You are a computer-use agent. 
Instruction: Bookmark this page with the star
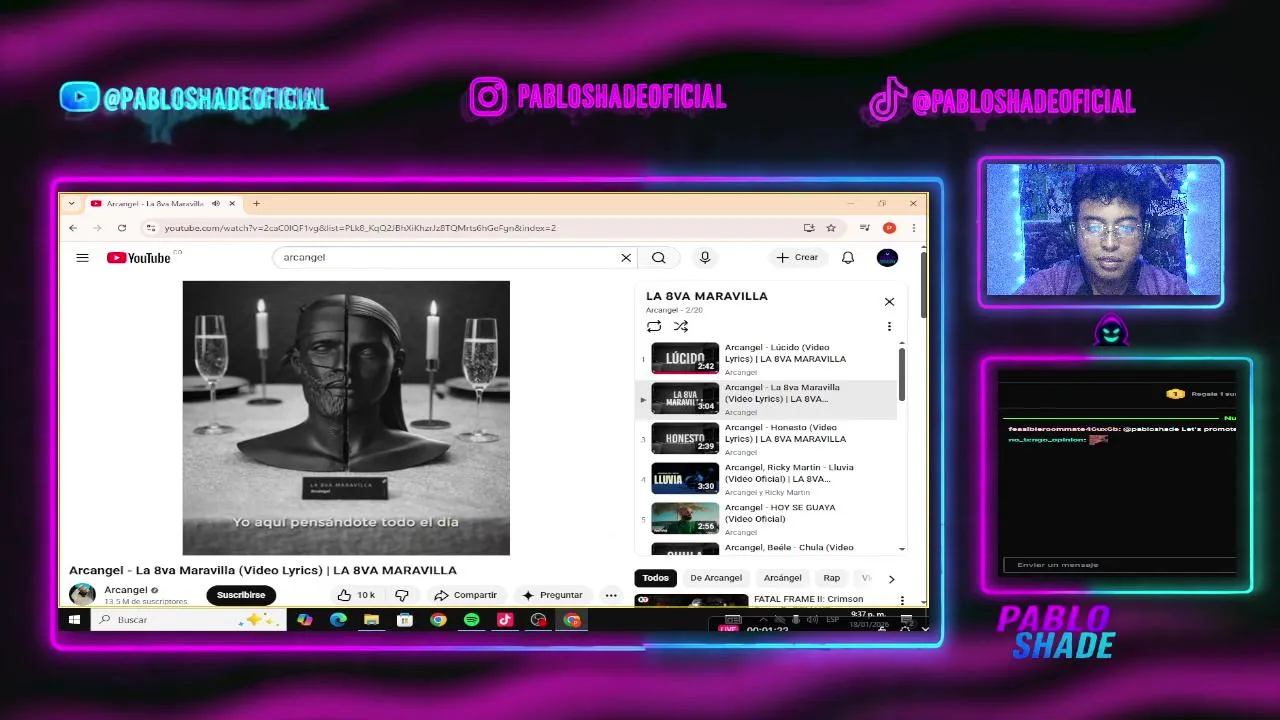pyautogui.click(x=831, y=228)
